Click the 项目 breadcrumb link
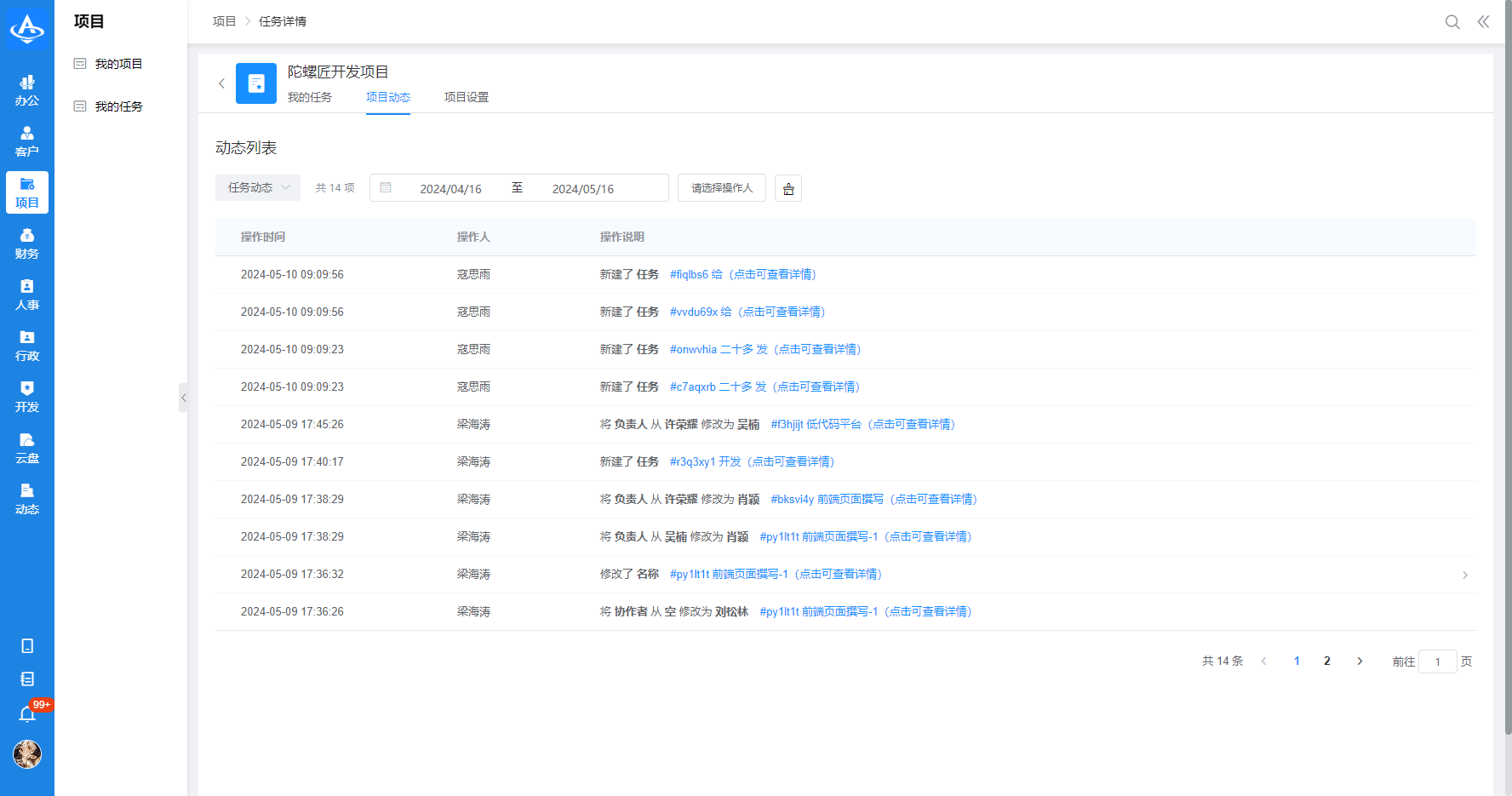Image resolution: width=1512 pixels, height=796 pixels. click(x=224, y=21)
